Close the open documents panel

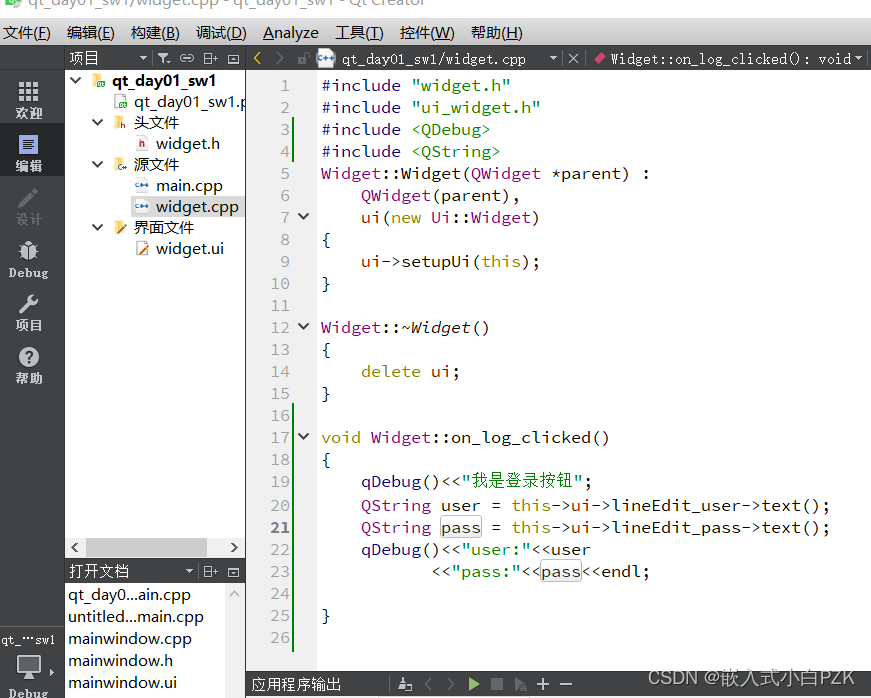(x=234, y=571)
